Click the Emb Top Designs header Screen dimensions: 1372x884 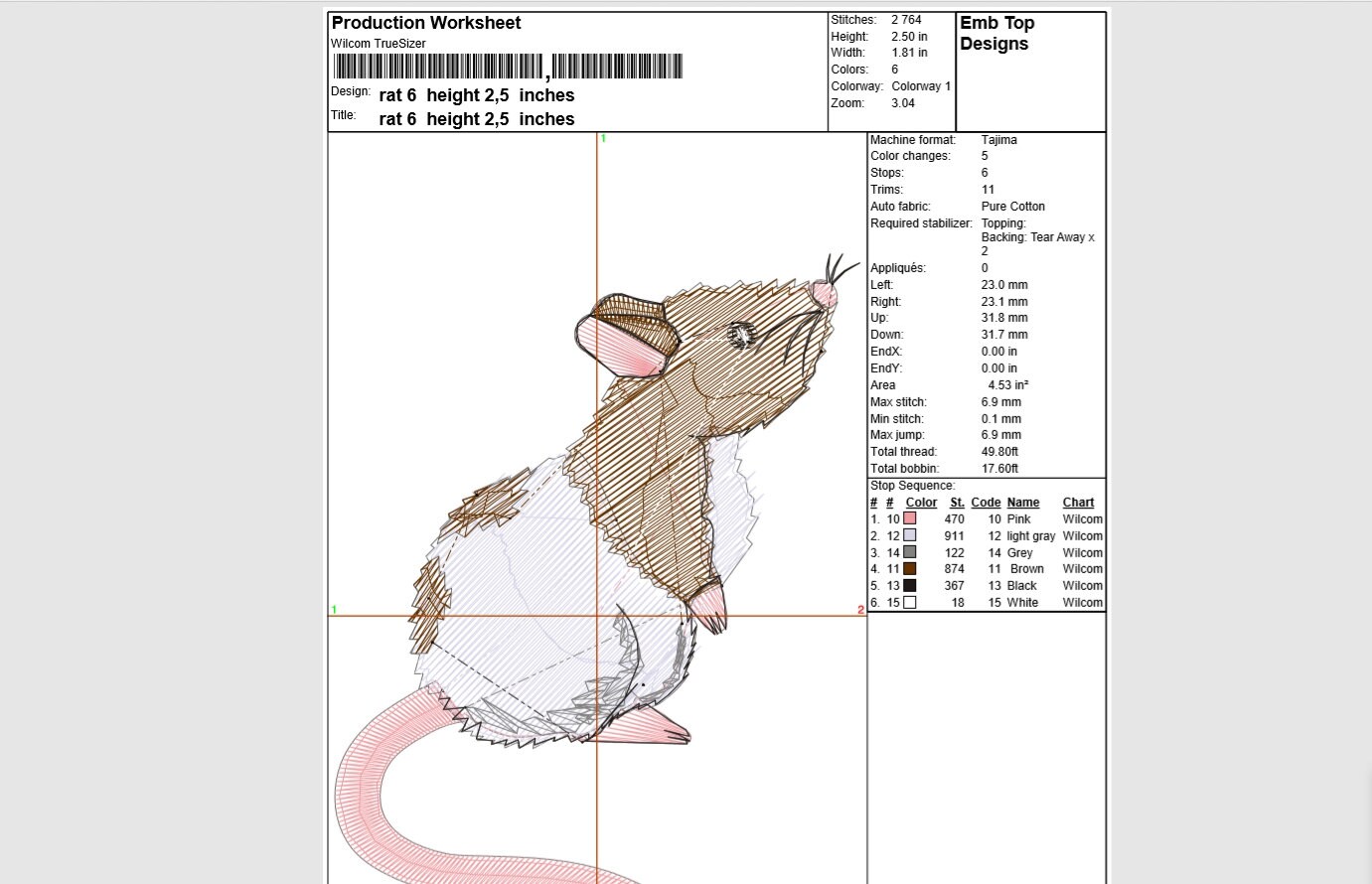(994, 33)
